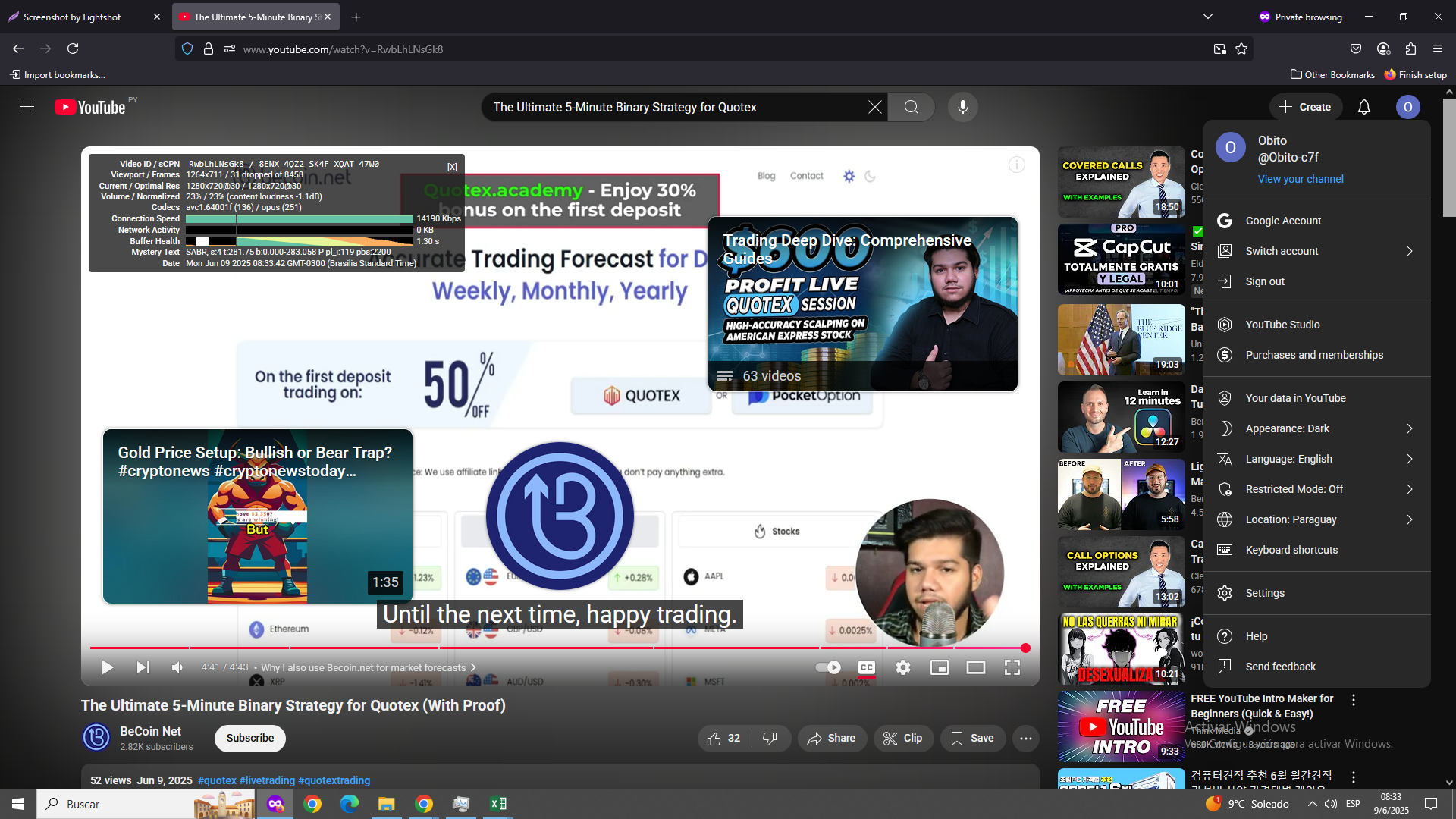Save the video to a playlist
This screenshot has width=1456, height=819.
click(x=972, y=739)
